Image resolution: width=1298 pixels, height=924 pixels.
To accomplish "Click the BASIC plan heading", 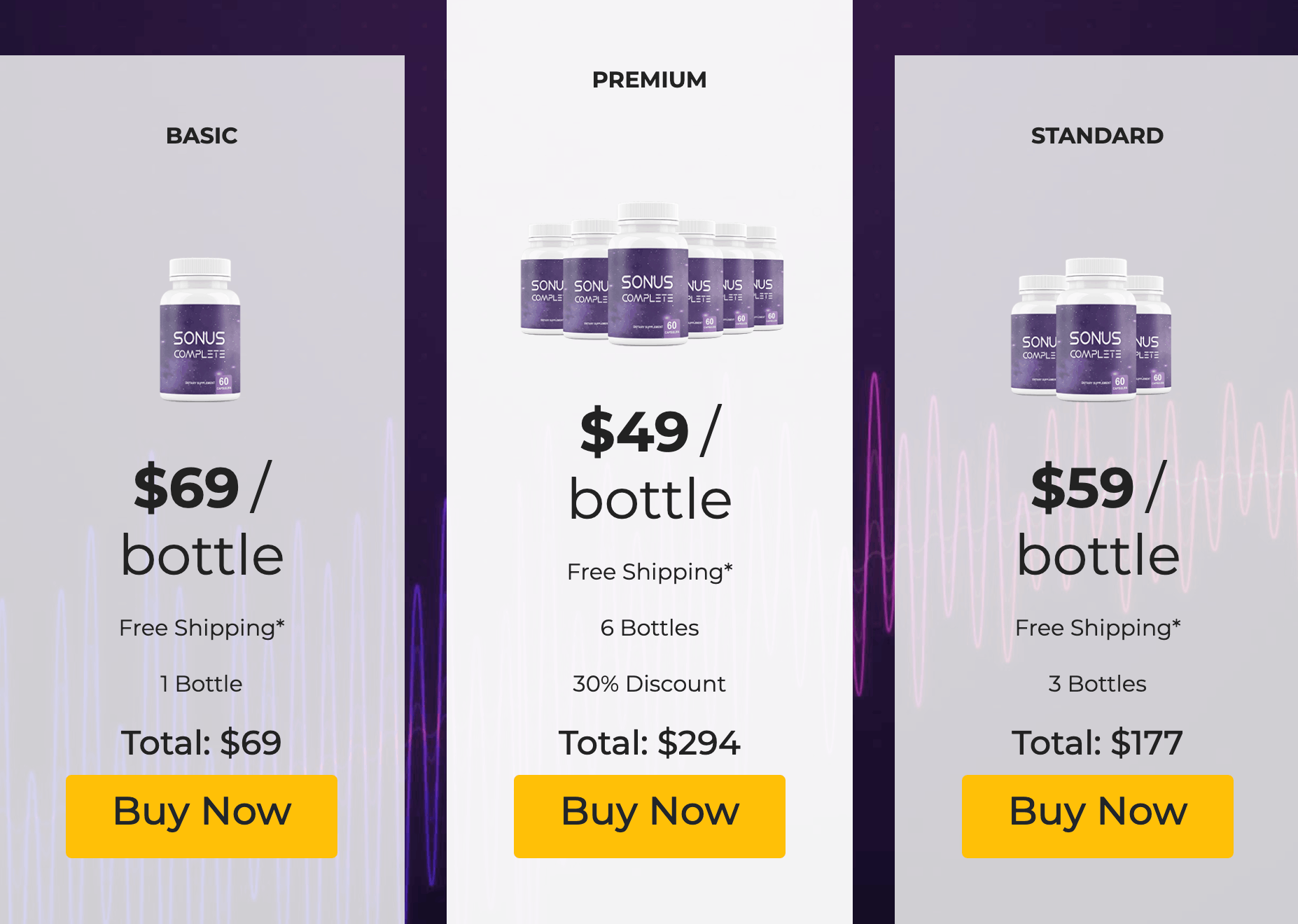I will click(x=202, y=136).
